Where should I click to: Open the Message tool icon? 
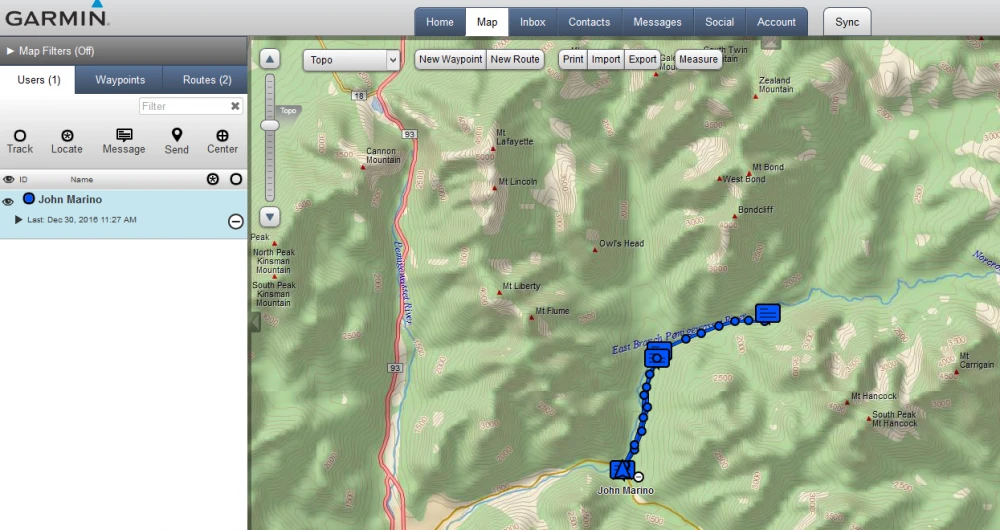pos(124,135)
